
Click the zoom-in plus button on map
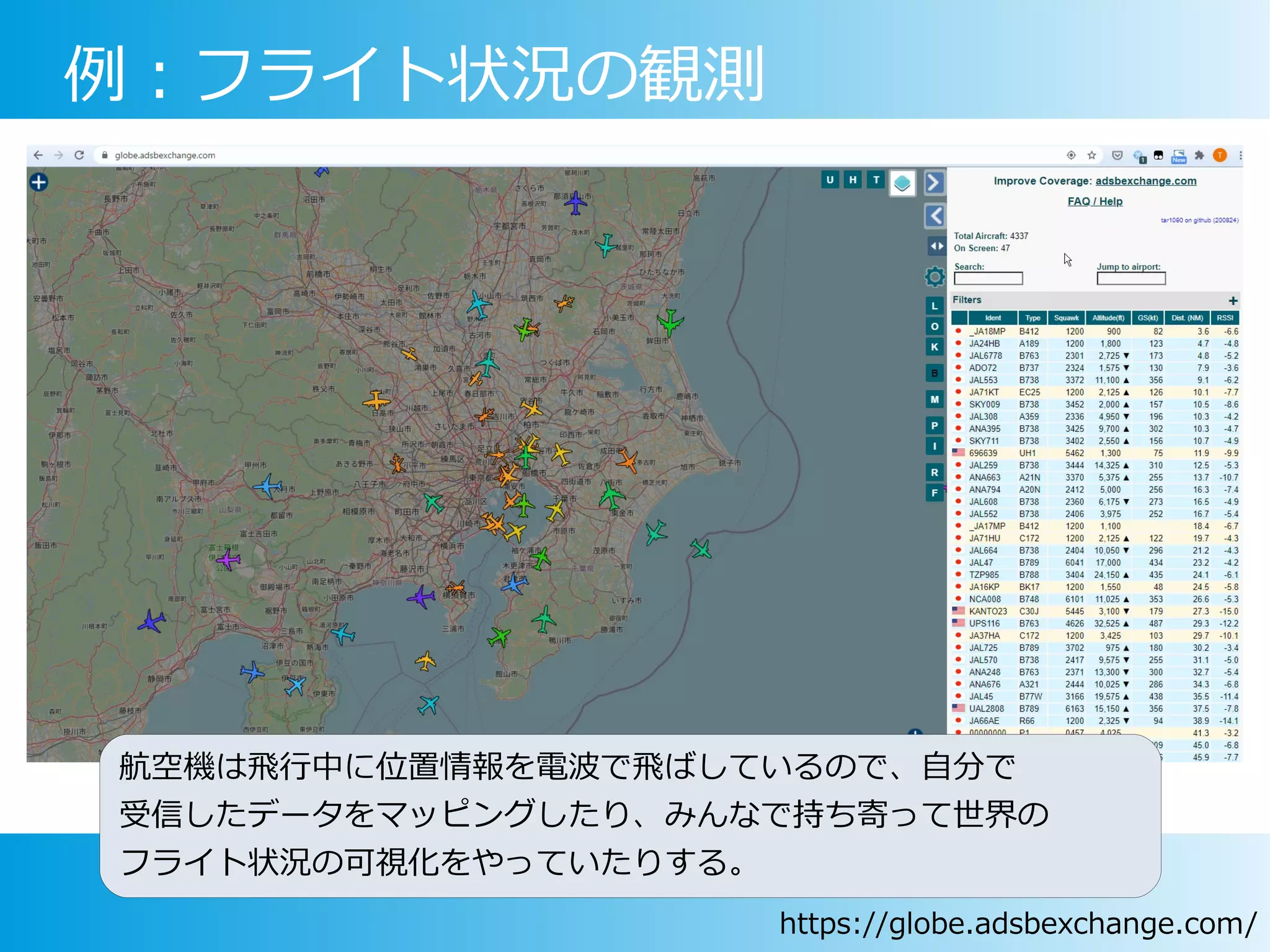point(39,182)
